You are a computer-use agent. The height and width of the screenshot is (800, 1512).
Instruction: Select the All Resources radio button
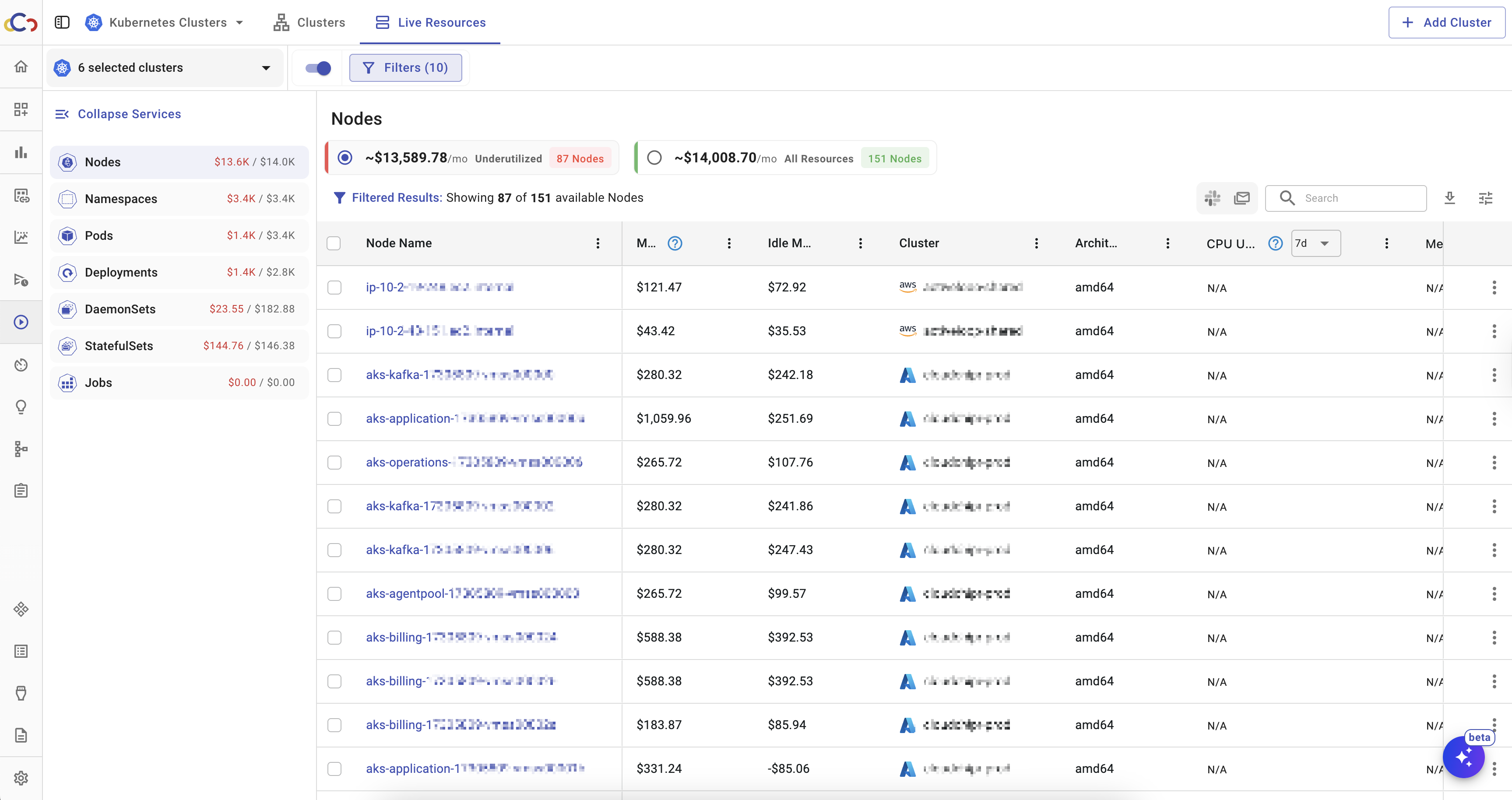point(654,158)
